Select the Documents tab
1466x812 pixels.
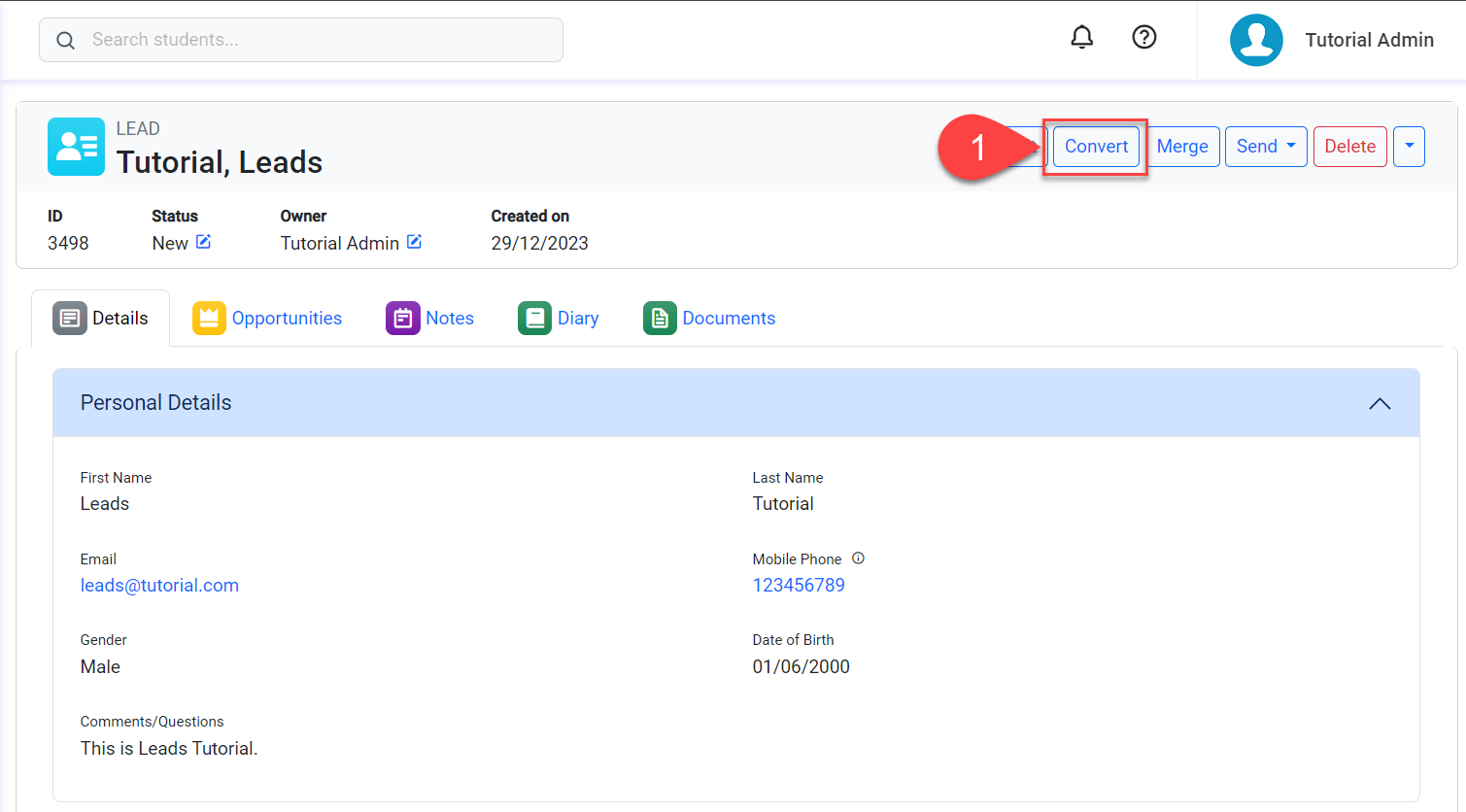click(x=709, y=319)
